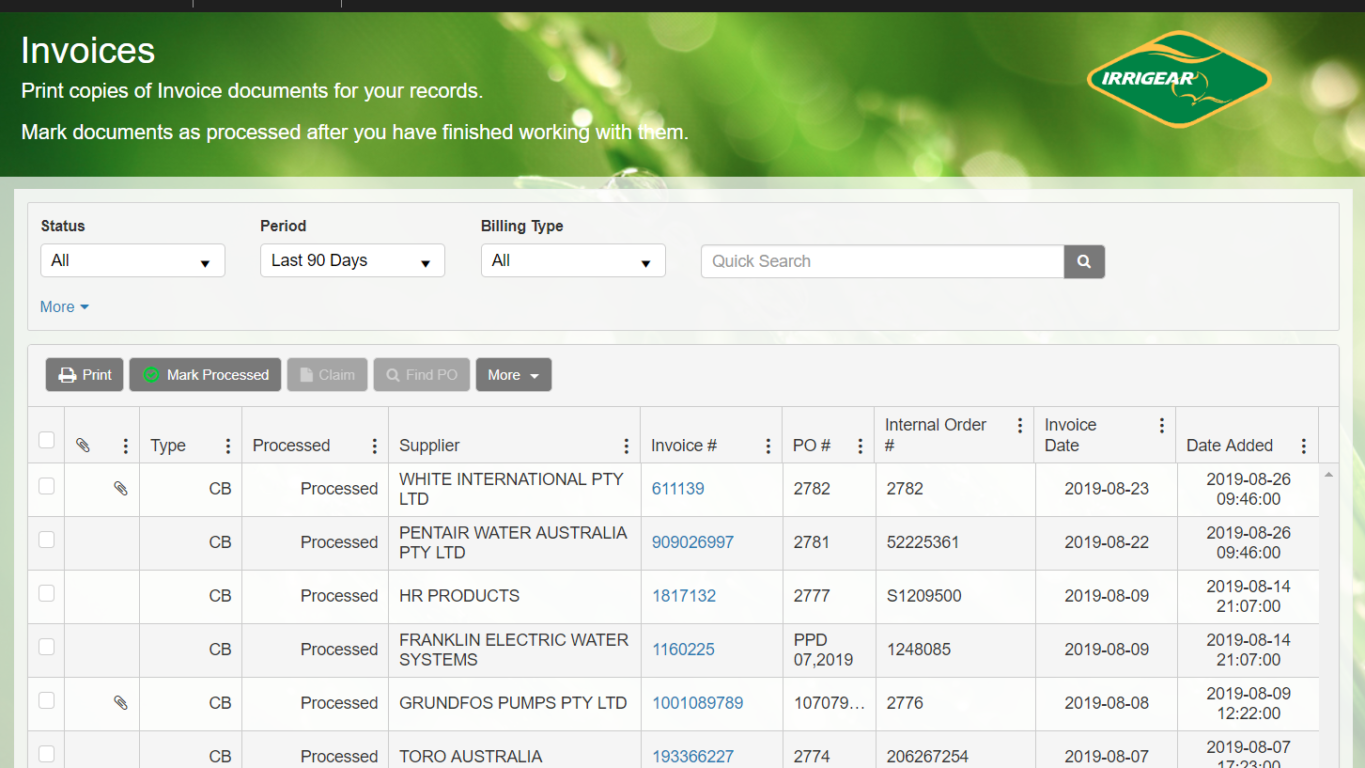This screenshot has height=768, width=1365.
Task: Open attachment paperclip for White International row
Action: 120,489
